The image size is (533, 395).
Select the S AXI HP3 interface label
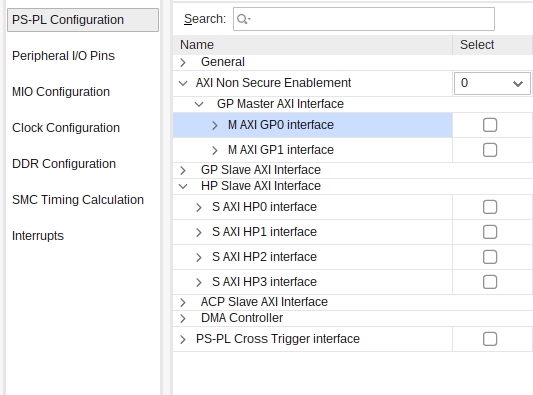[x=264, y=282]
